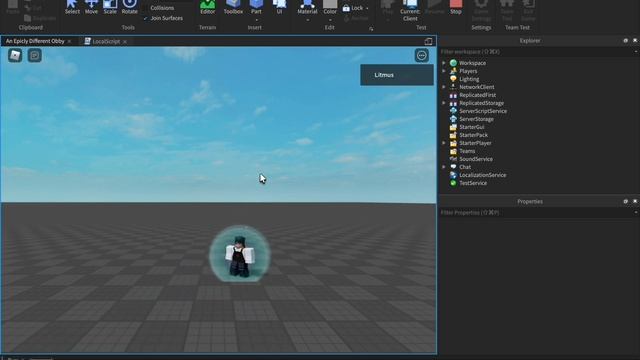Insert a new Part
Screen dimensions: 640x360
coord(256,7)
